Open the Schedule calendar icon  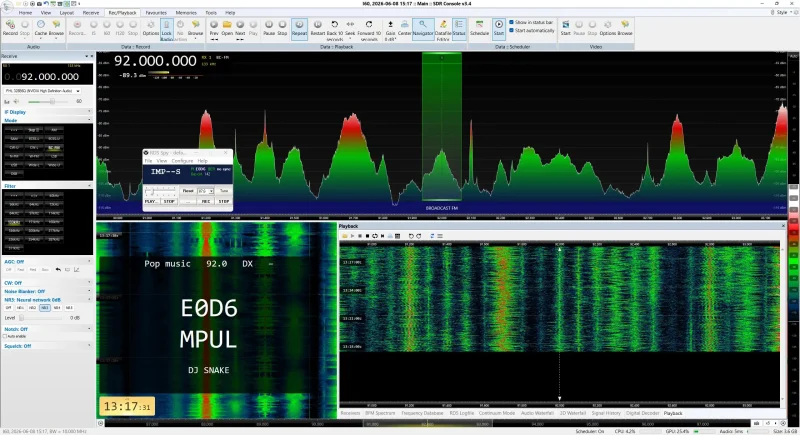tap(479, 28)
